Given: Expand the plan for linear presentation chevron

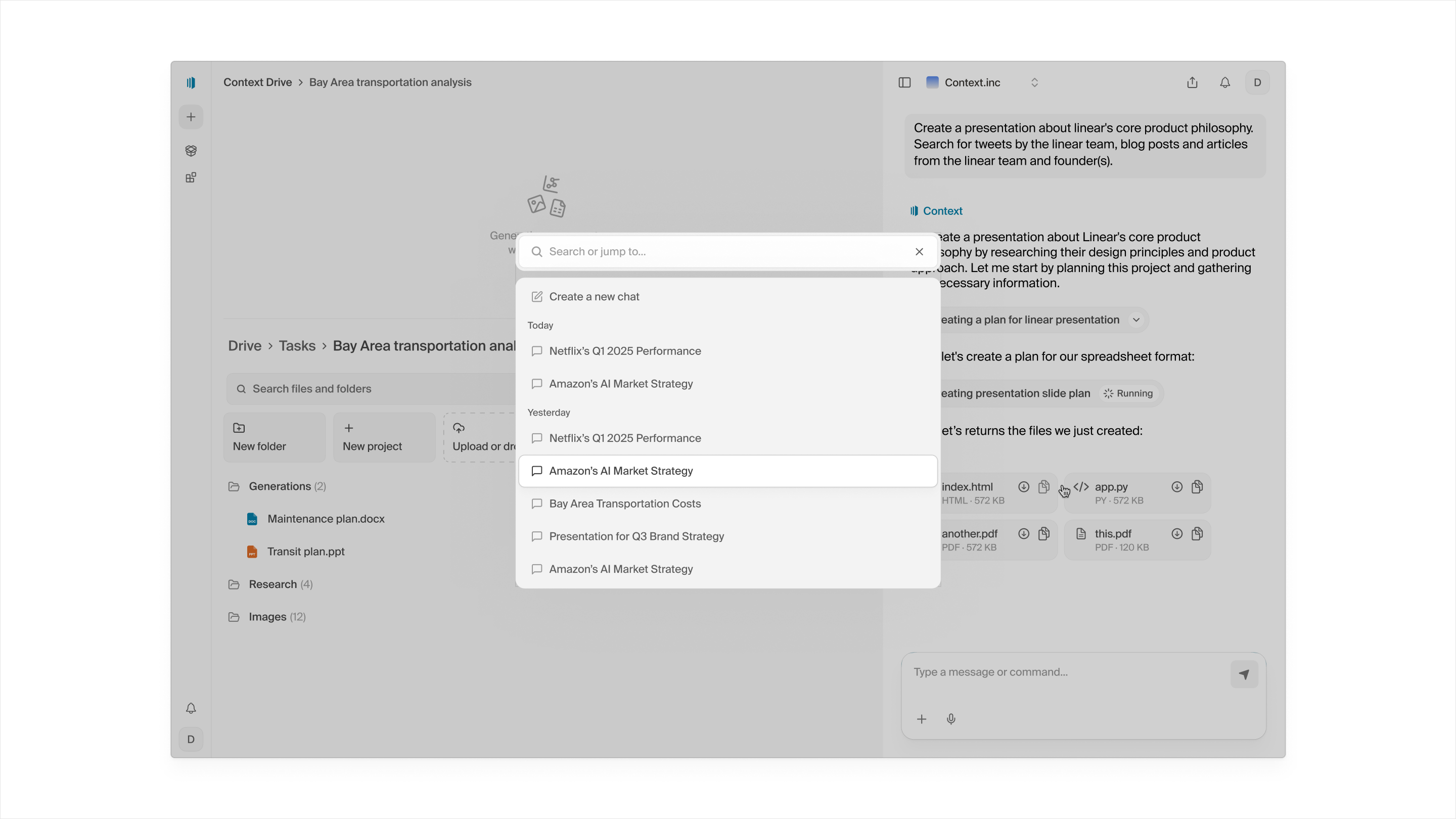Looking at the screenshot, I should pyautogui.click(x=1136, y=320).
